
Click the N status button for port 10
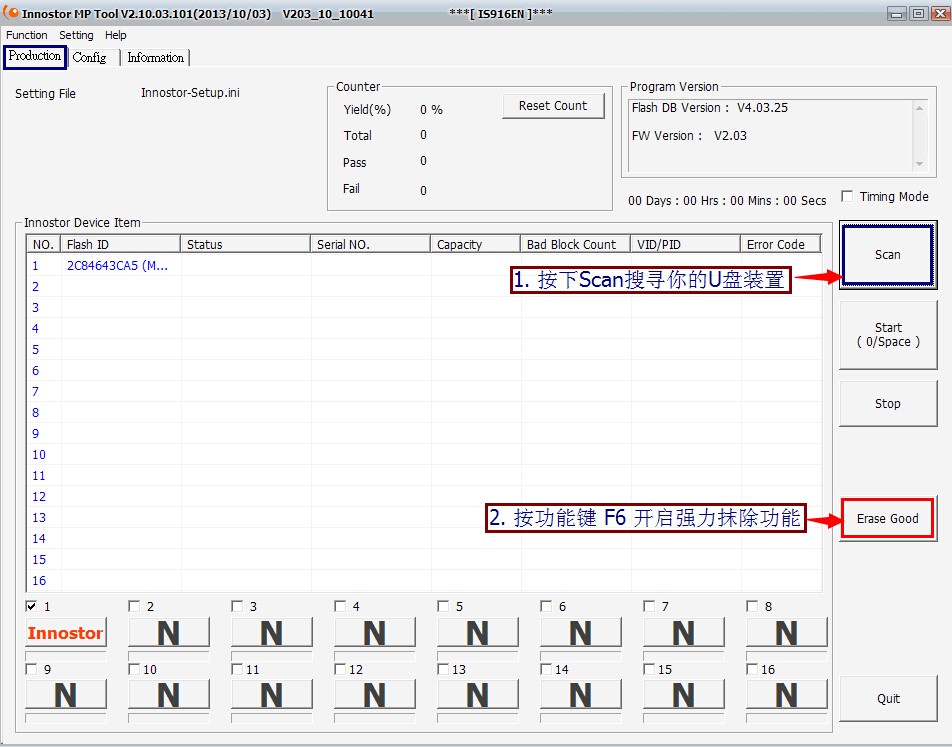[169, 694]
